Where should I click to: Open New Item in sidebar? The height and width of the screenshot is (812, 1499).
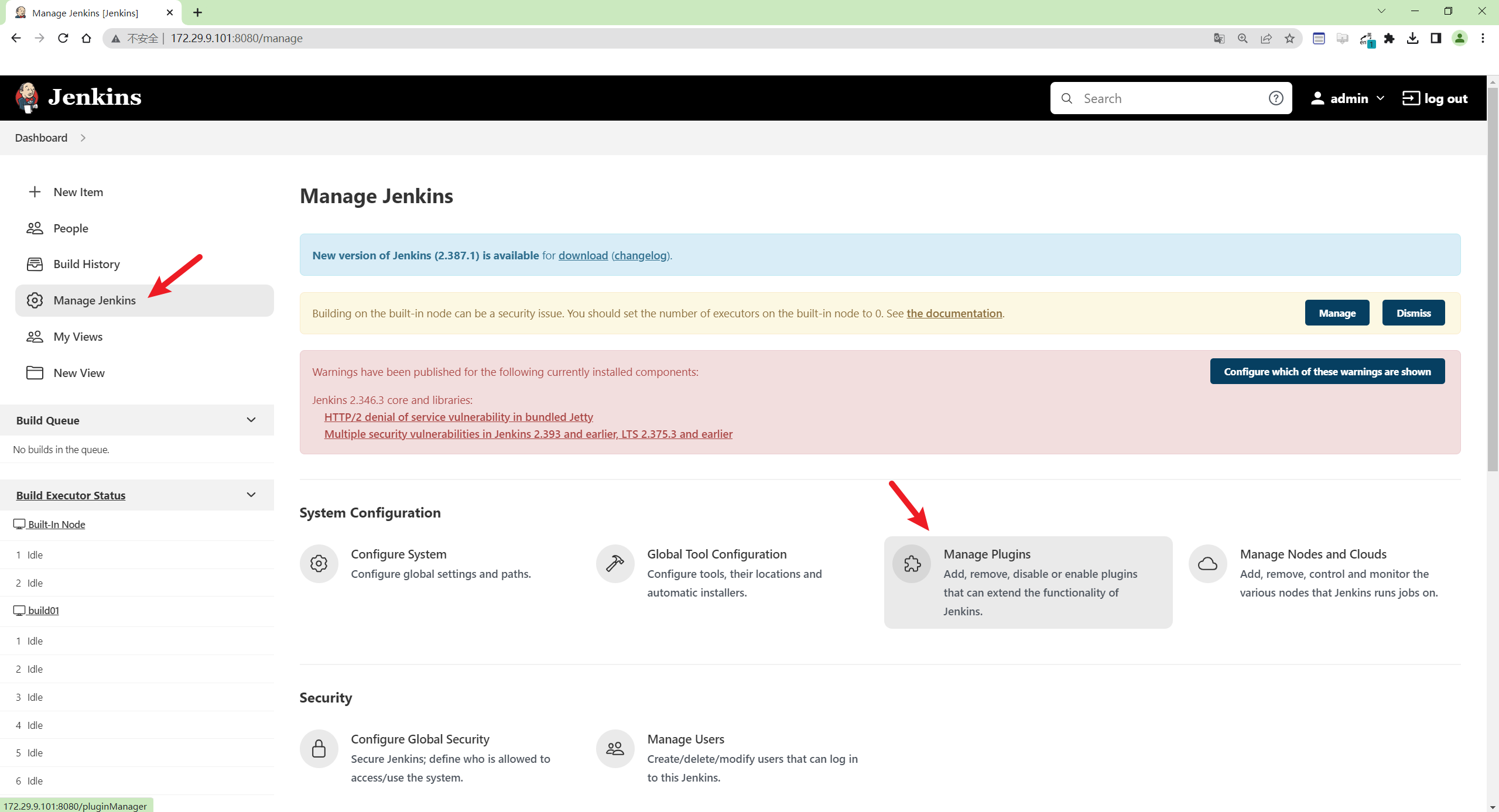click(x=145, y=192)
